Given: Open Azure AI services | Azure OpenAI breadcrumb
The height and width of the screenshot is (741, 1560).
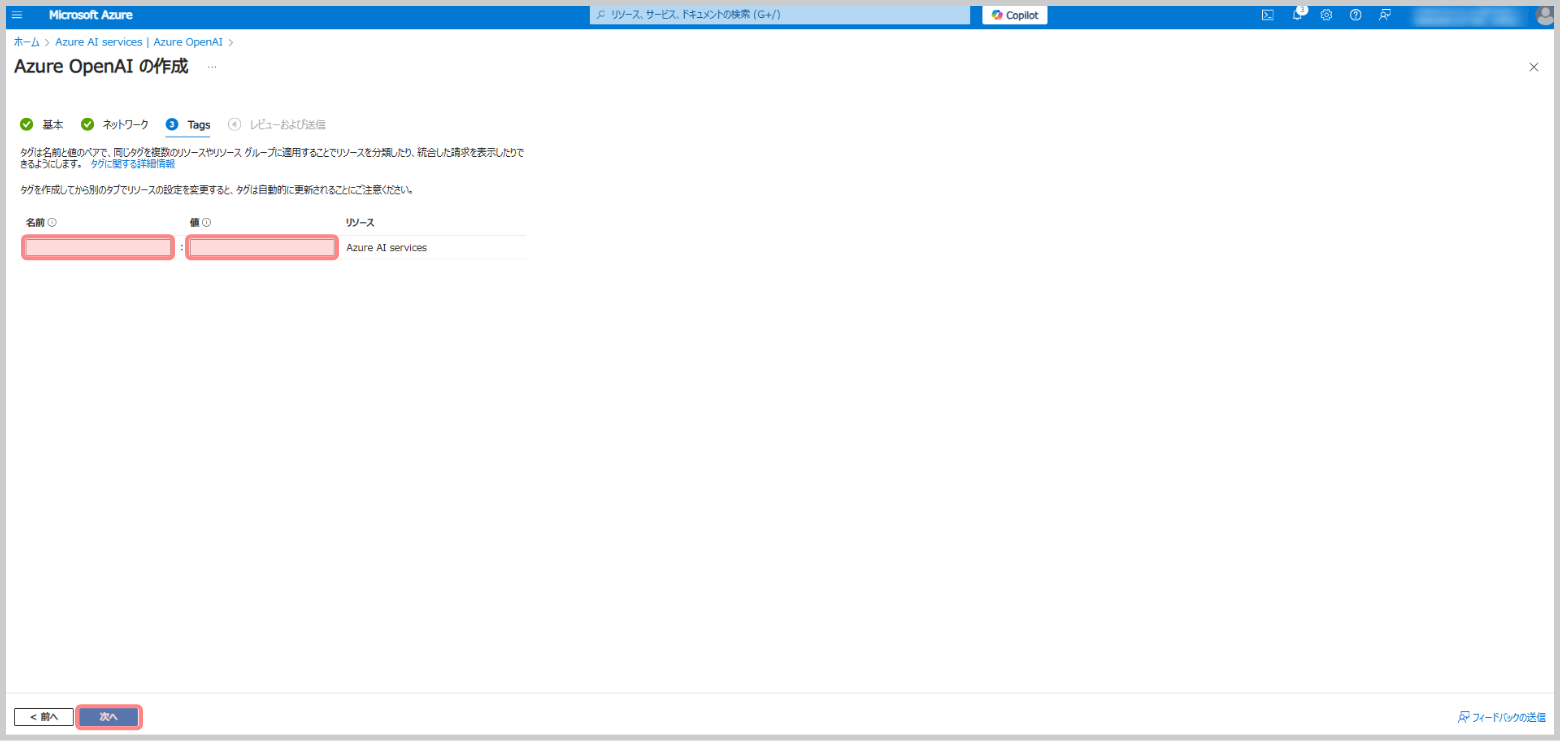Looking at the screenshot, I should (139, 42).
